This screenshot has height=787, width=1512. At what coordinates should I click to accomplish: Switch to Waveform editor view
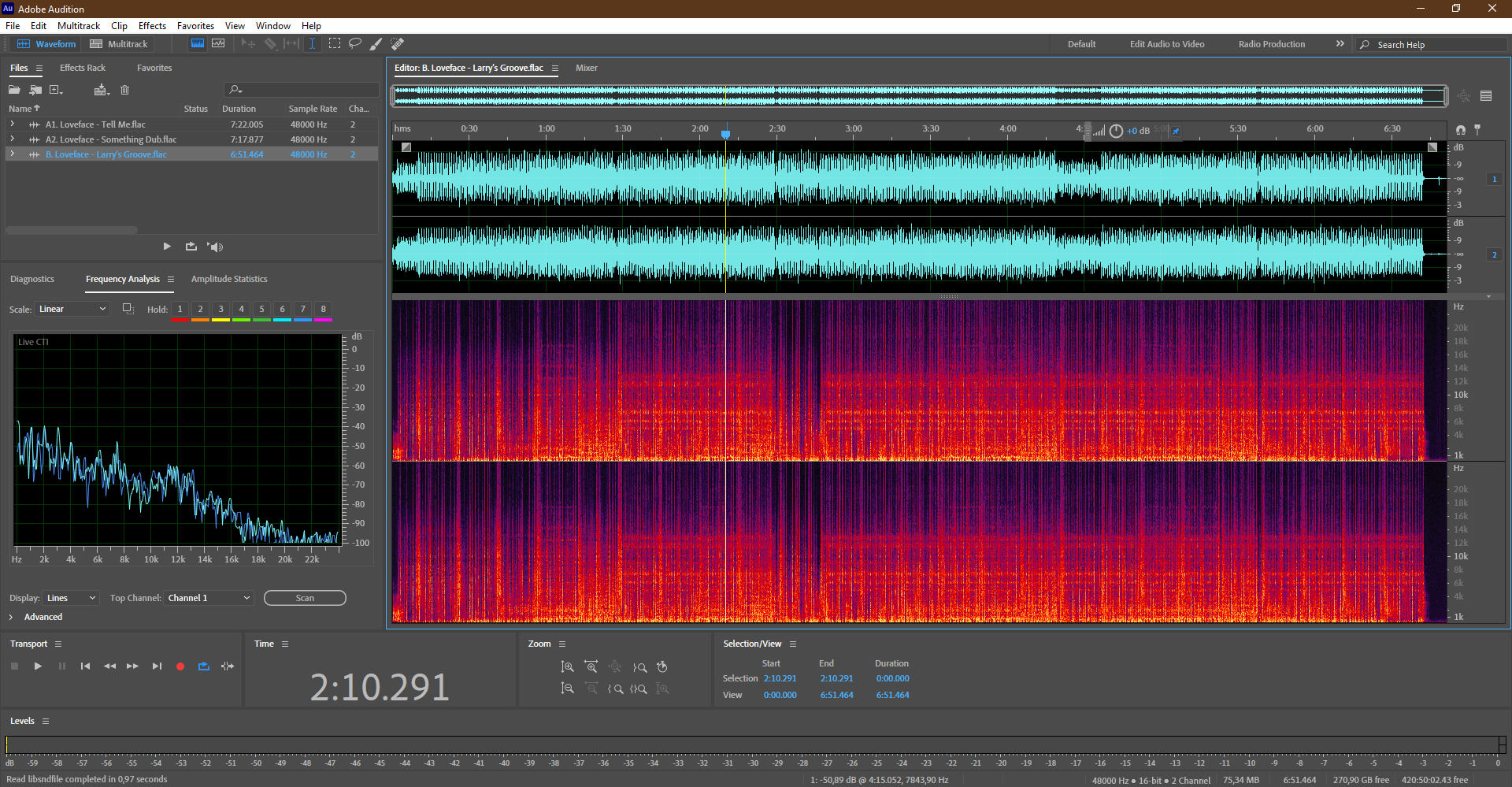coord(46,44)
